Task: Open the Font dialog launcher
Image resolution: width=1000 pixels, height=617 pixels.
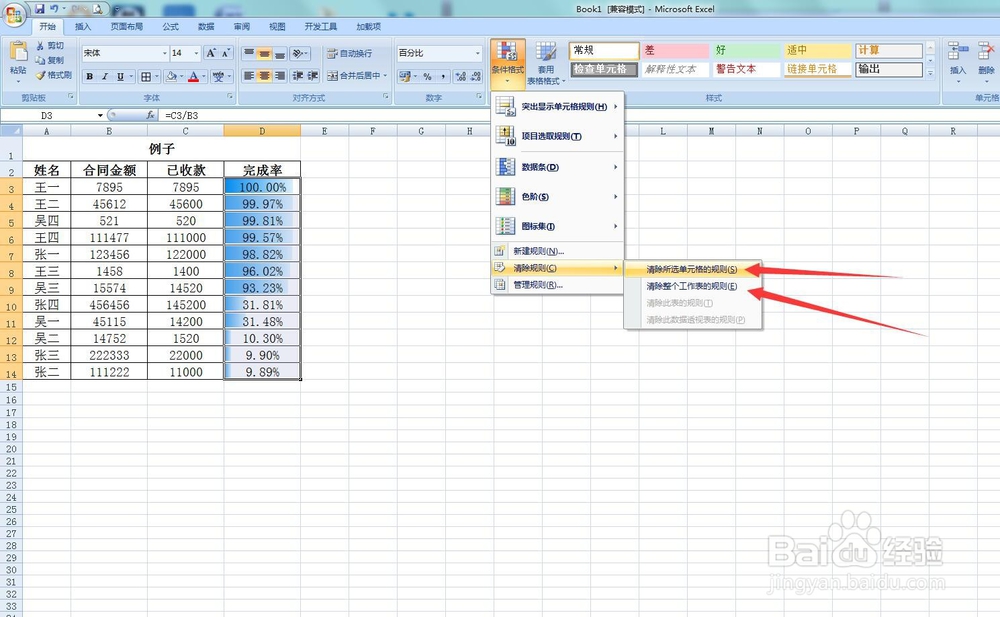Action: [x=230, y=97]
